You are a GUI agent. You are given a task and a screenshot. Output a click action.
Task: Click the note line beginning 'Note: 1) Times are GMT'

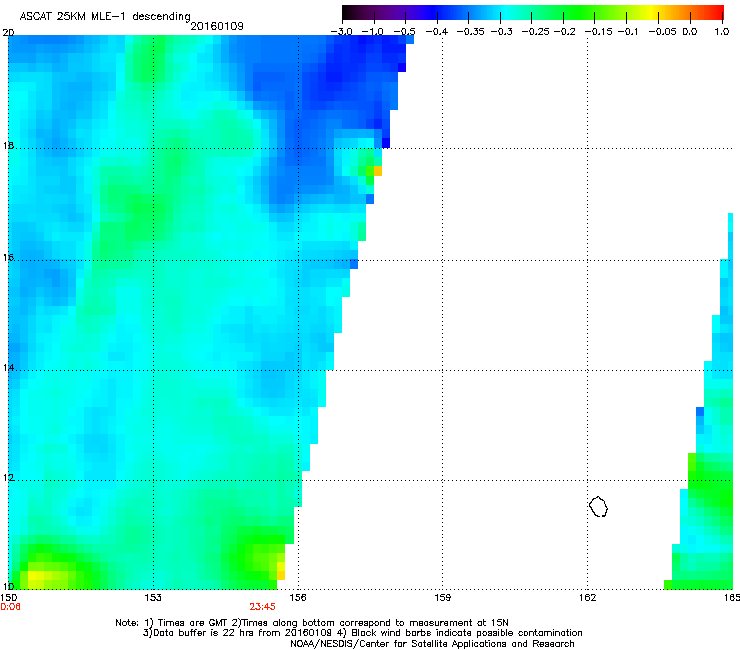[312, 623]
